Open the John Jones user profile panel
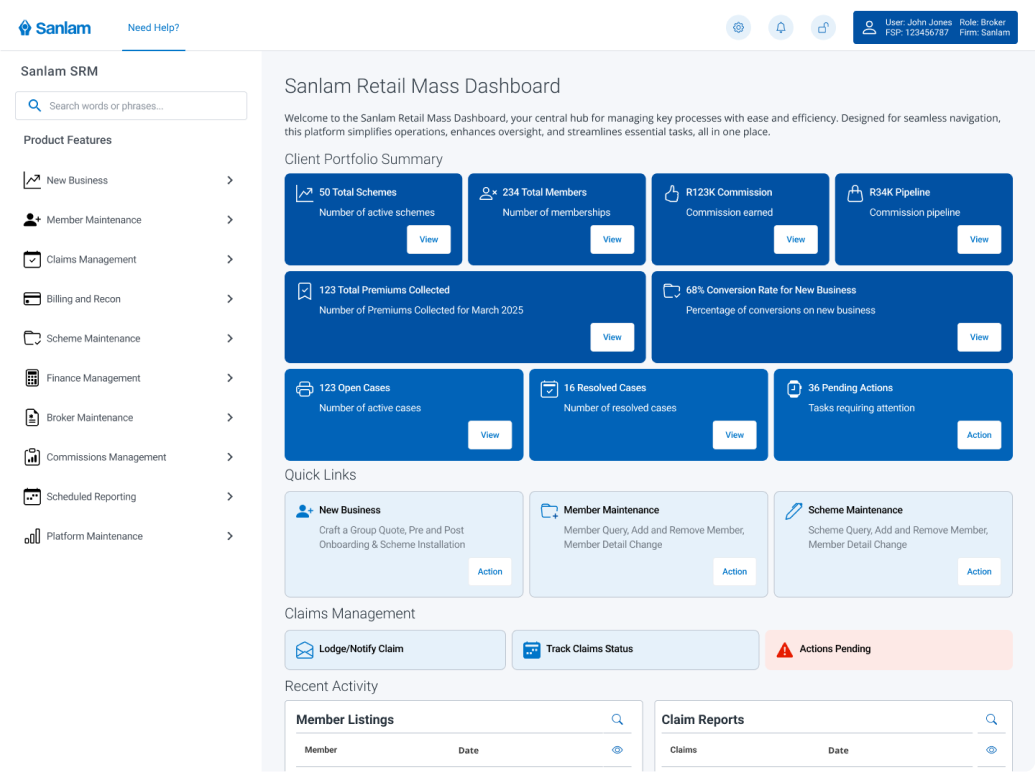This screenshot has width=1036, height=772. point(935,28)
